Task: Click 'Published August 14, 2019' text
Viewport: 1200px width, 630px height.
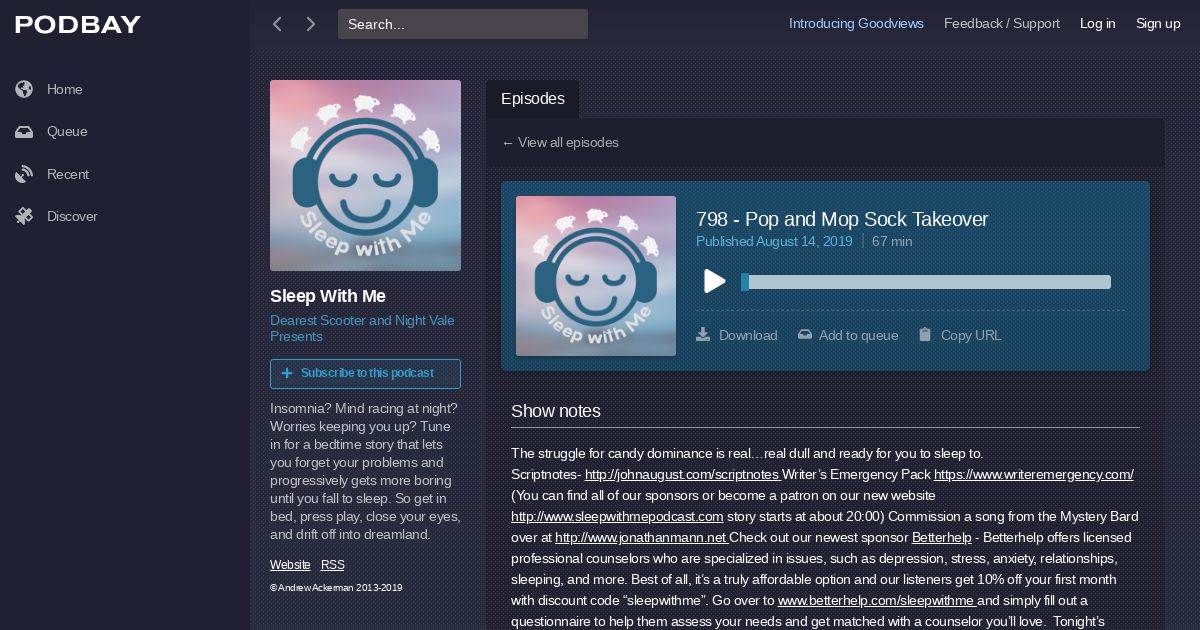Action: [774, 241]
